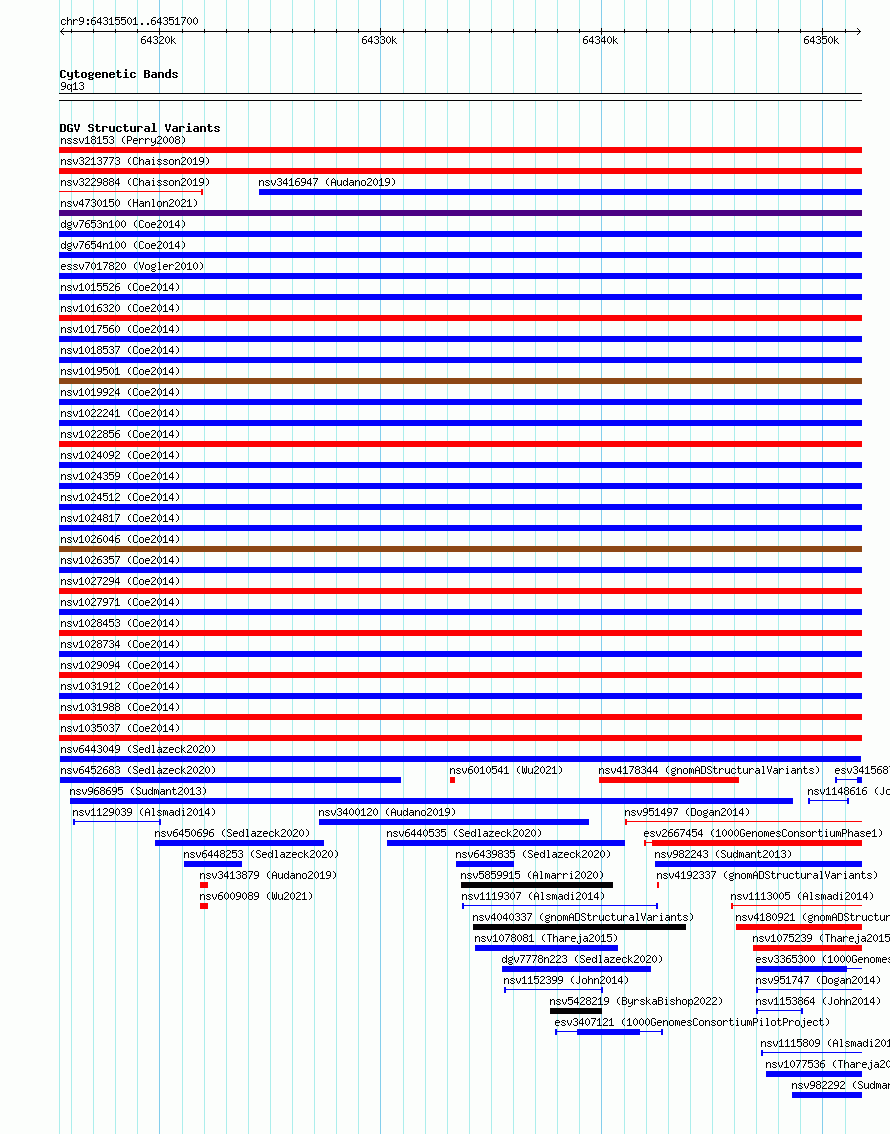
Task: Click the DGV Structural Variants track title
Action: pyautogui.click(x=140, y=128)
